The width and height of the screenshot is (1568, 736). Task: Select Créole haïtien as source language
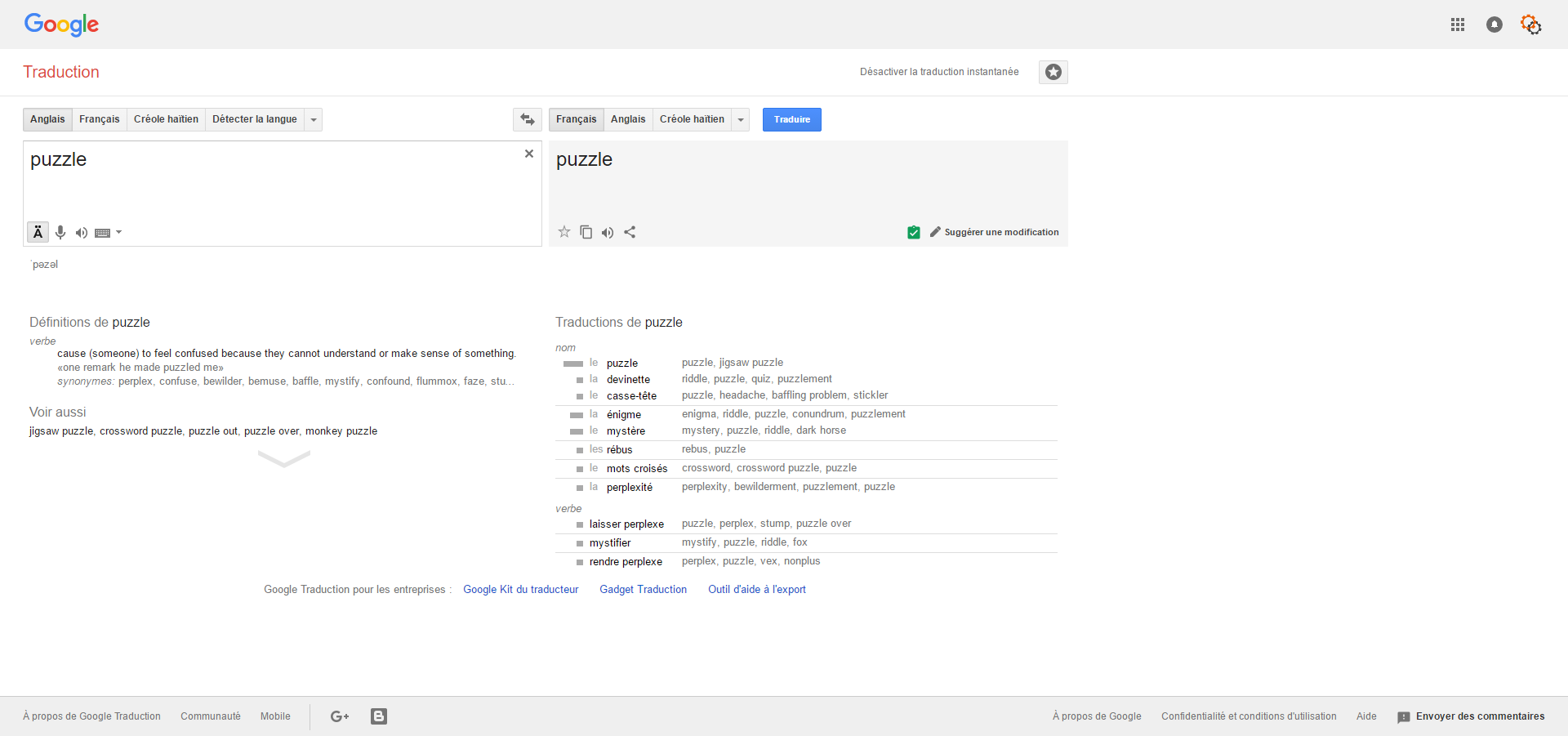click(x=166, y=119)
